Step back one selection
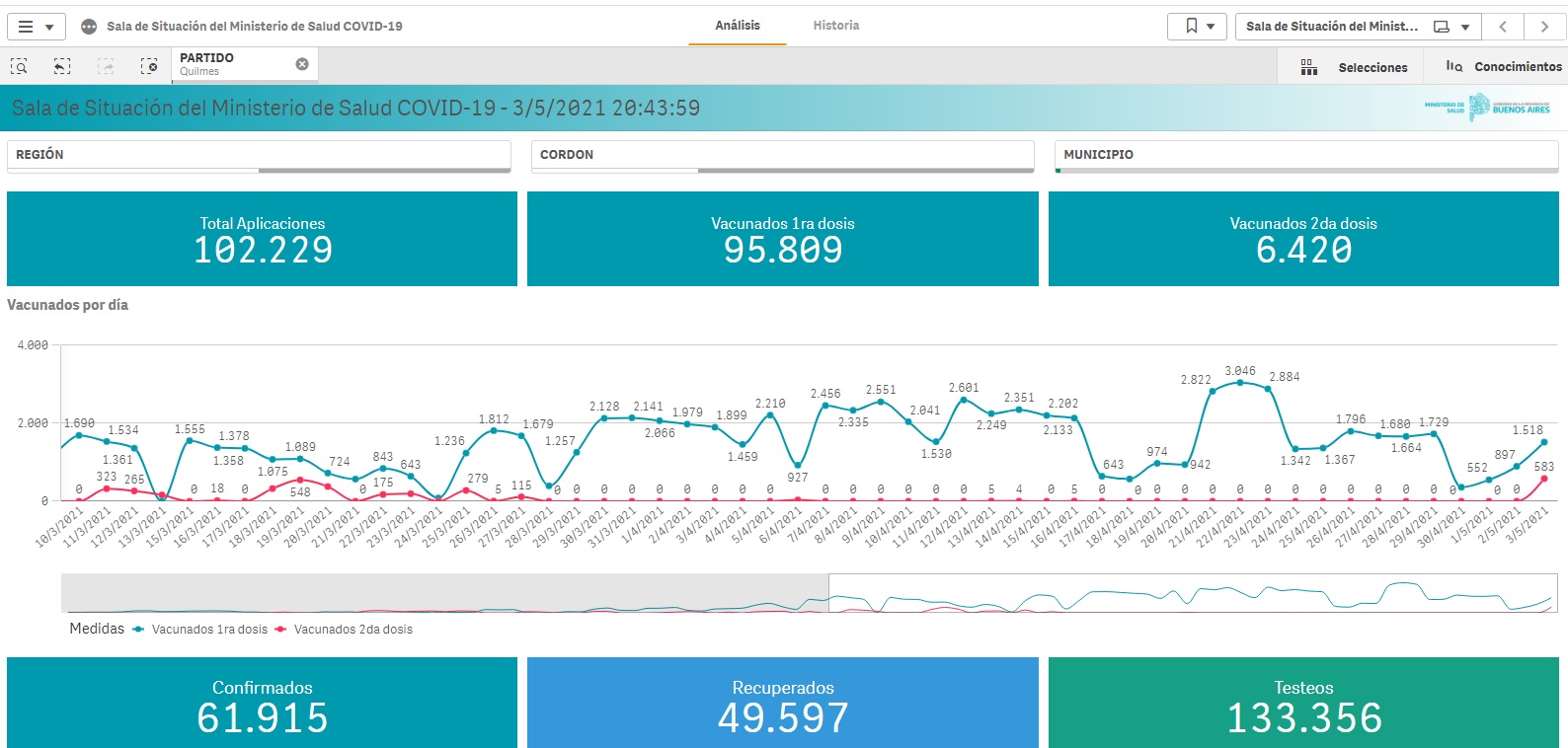The height and width of the screenshot is (748, 1568). (62, 66)
